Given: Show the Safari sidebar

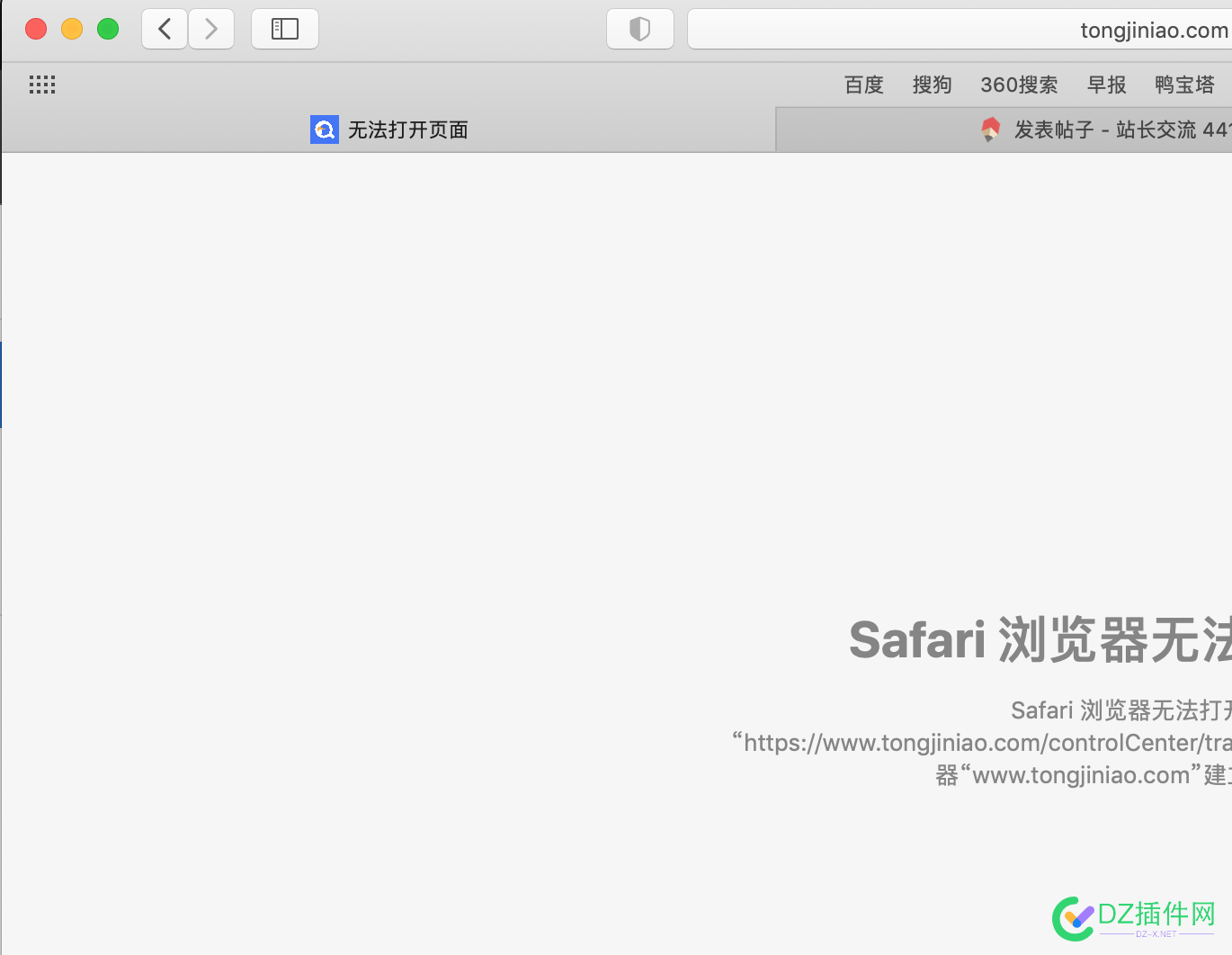Looking at the screenshot, I should (285, 29).
